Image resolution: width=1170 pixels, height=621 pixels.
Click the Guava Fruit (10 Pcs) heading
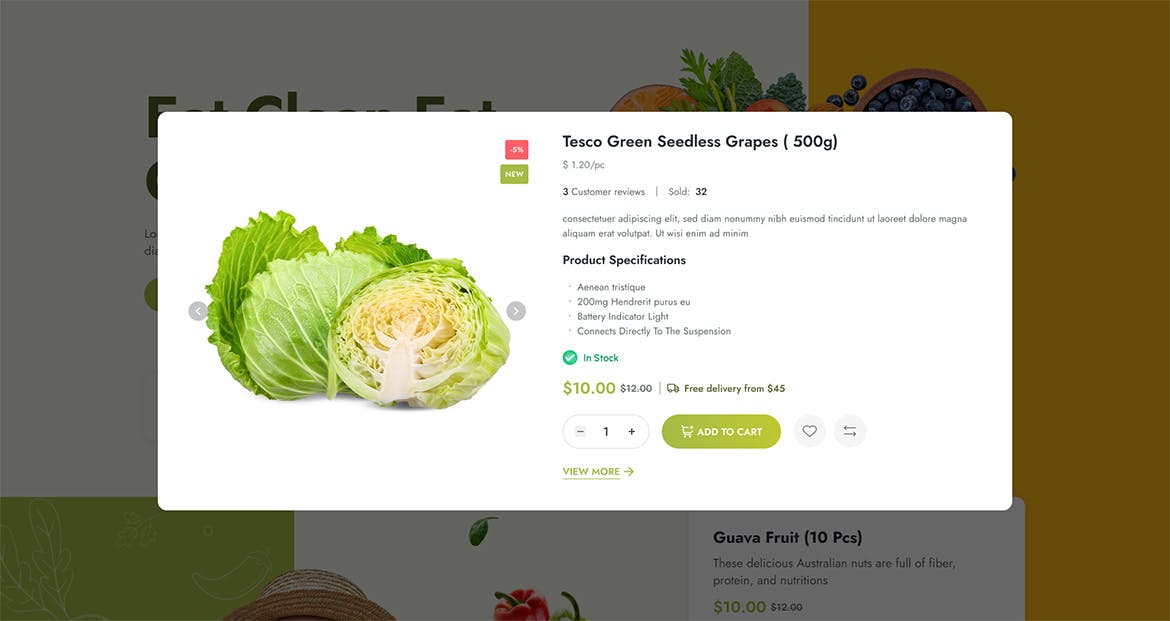[x=787, y=538]
